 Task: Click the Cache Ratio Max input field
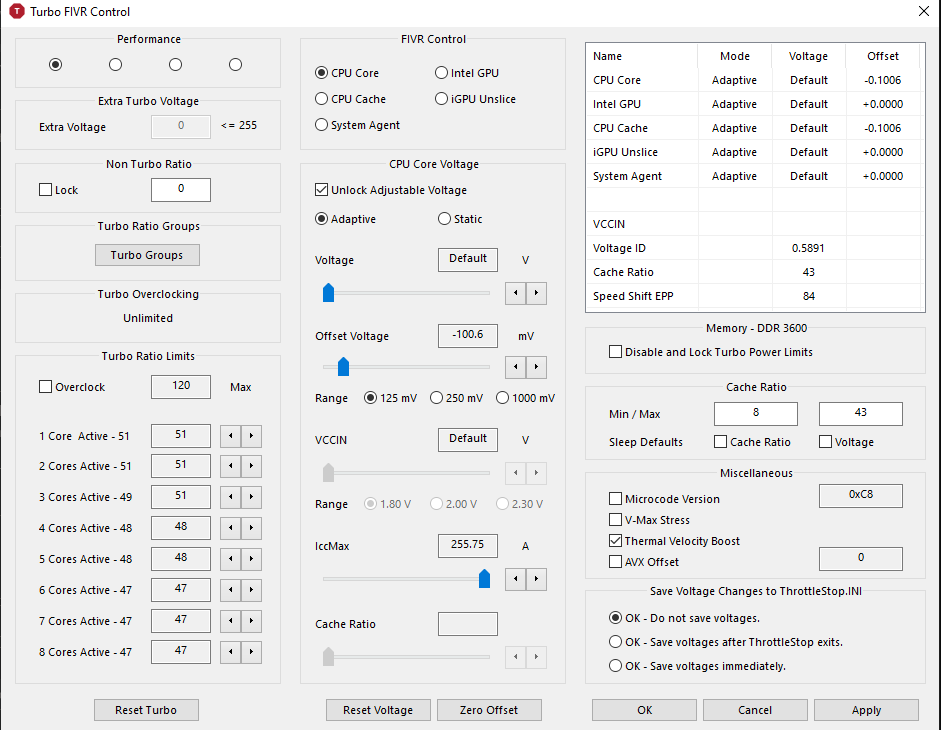(x=860, y=413)
